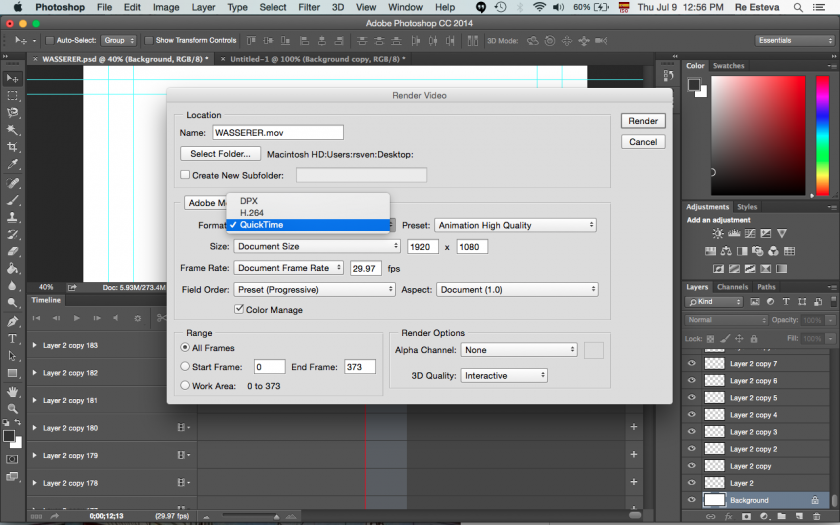Toggle Show Transform Controls checkbox
This screenshot has width=840, height=525.
149,40
